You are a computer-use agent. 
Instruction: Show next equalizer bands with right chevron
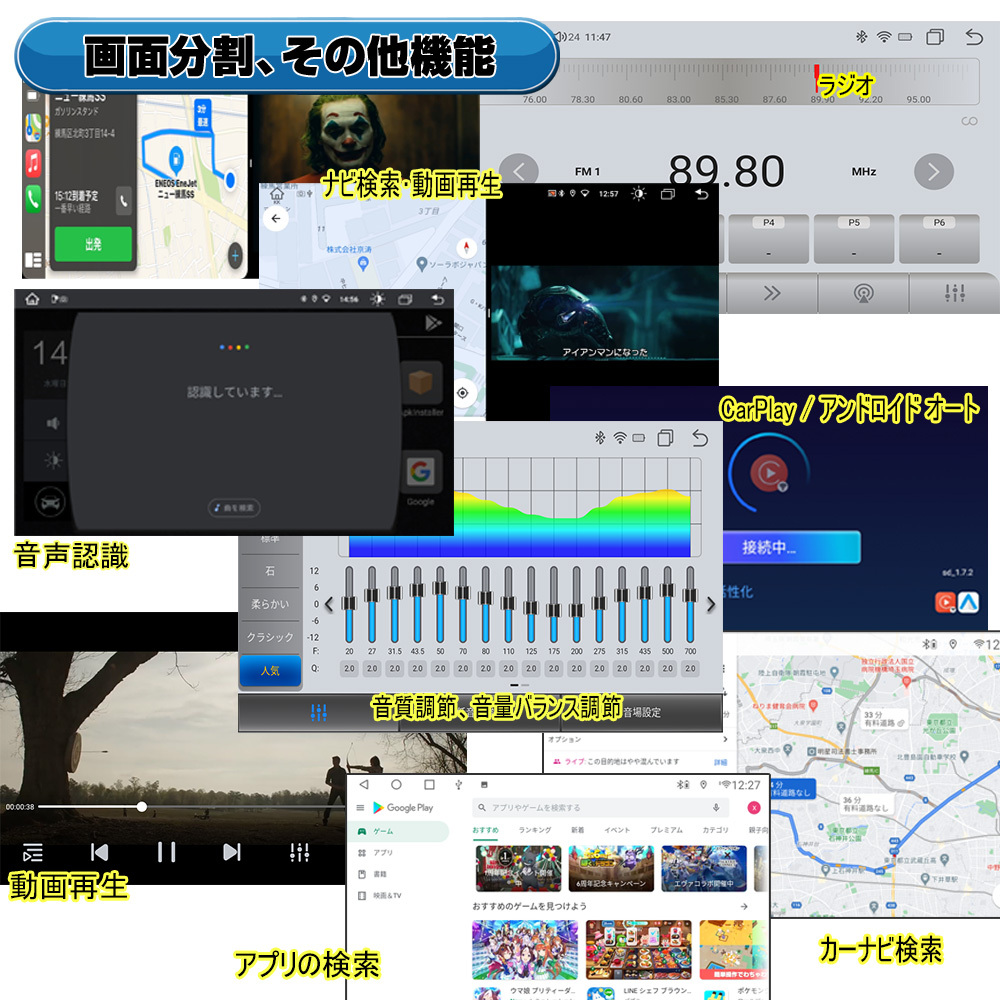pyautogui.click(x=711, y=604)
